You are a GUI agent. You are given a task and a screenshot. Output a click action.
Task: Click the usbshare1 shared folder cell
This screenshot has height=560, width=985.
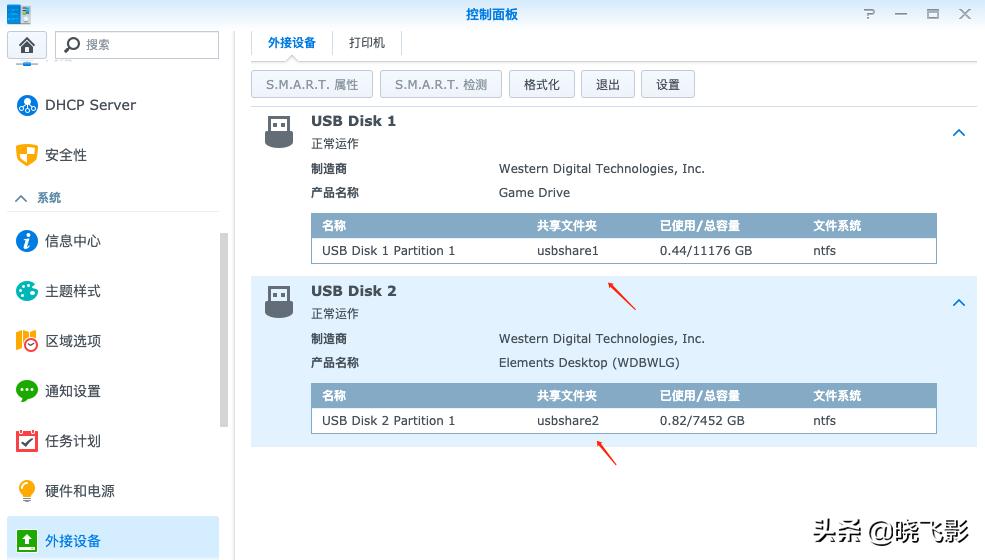[567, 251]
